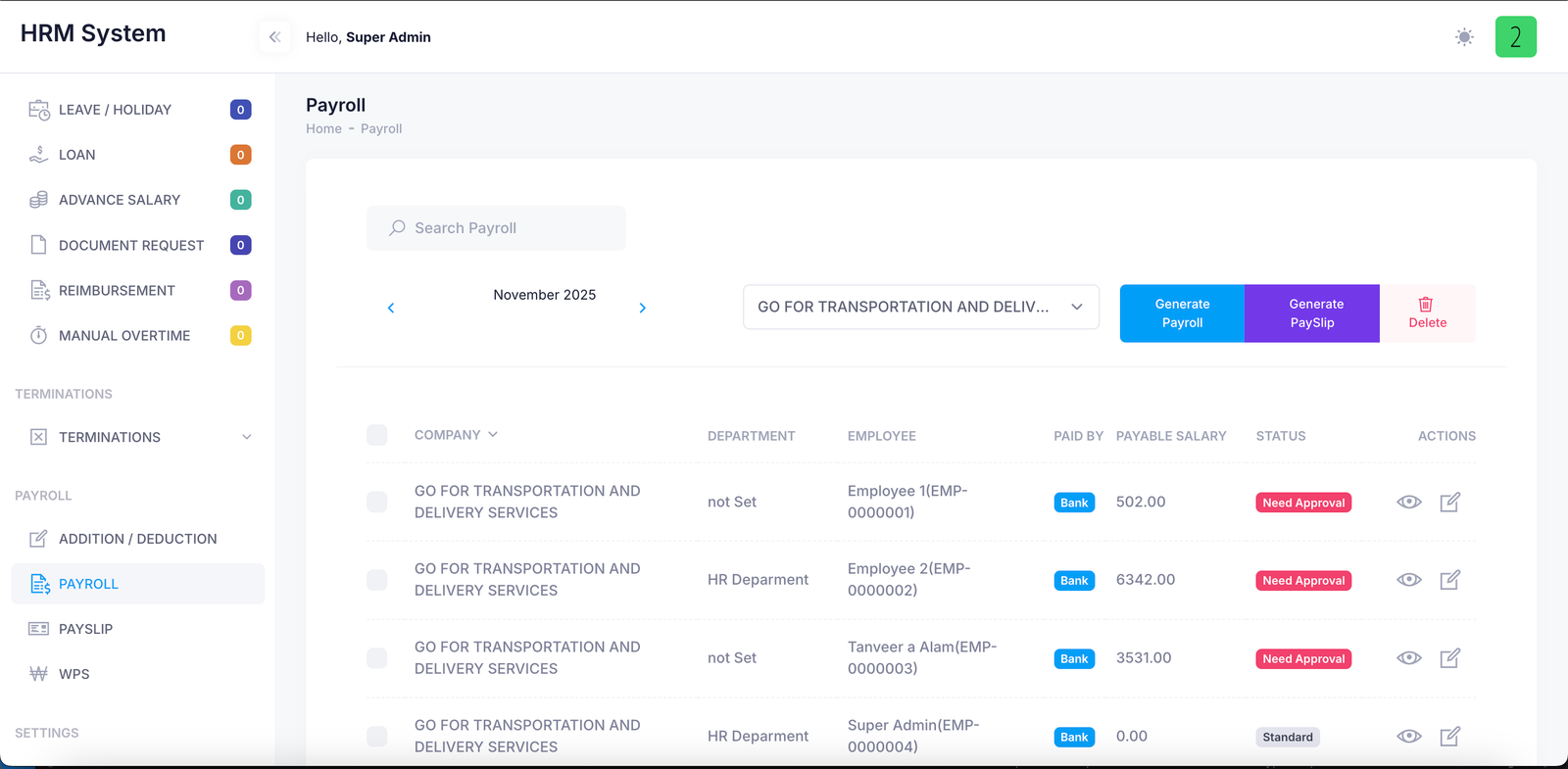
Task: Open Payslip from the sidebar
Action: tap(85, 629)
